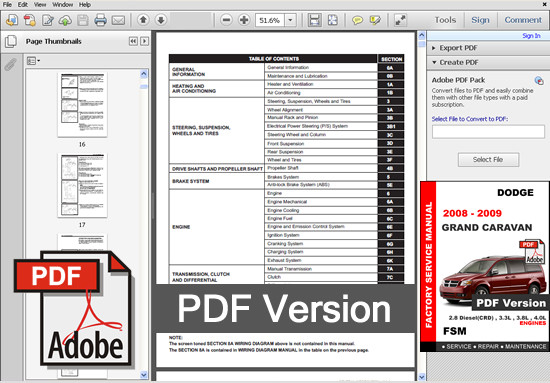The image size is (550, 383).
Task: Open the Attachments paperclip panel
Action: click(11, 65)
